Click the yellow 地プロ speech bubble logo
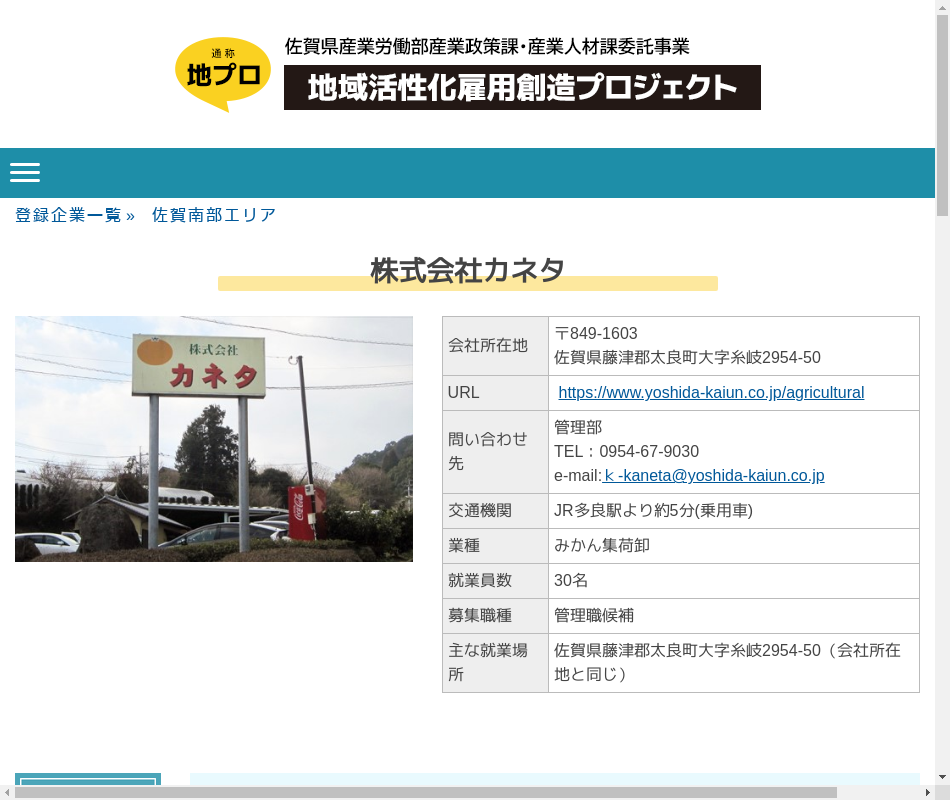 tap(223, 74)
